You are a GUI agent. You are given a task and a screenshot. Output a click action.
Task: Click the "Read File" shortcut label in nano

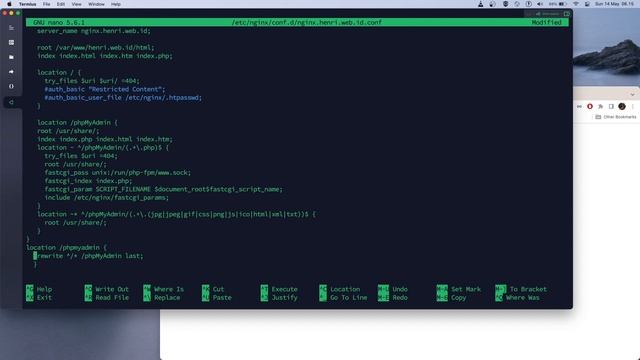(x=112, y=298)
